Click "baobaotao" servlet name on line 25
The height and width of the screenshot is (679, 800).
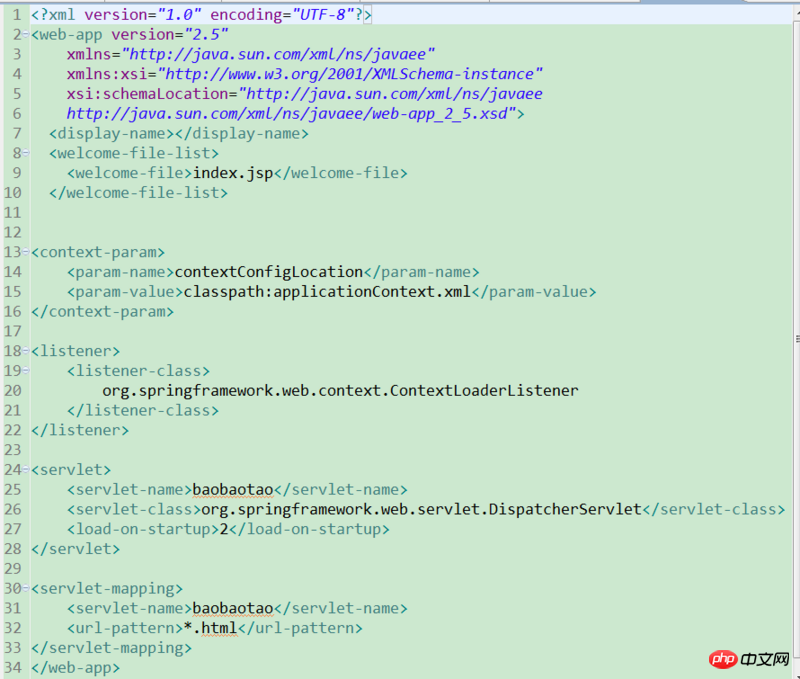pyautogui.click(x=233, y=490)
